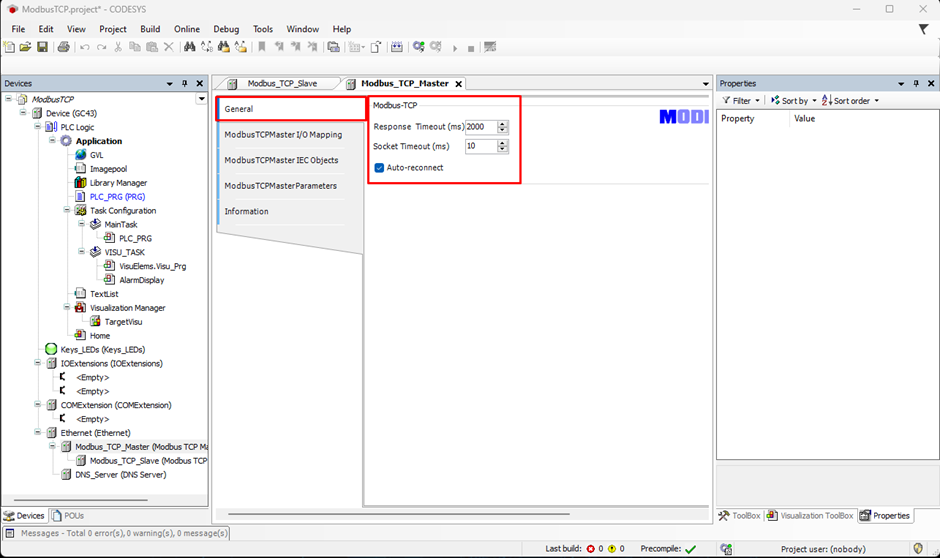
Task: Click the Delete X toolbar icon
Action: [x=169, y=47]
